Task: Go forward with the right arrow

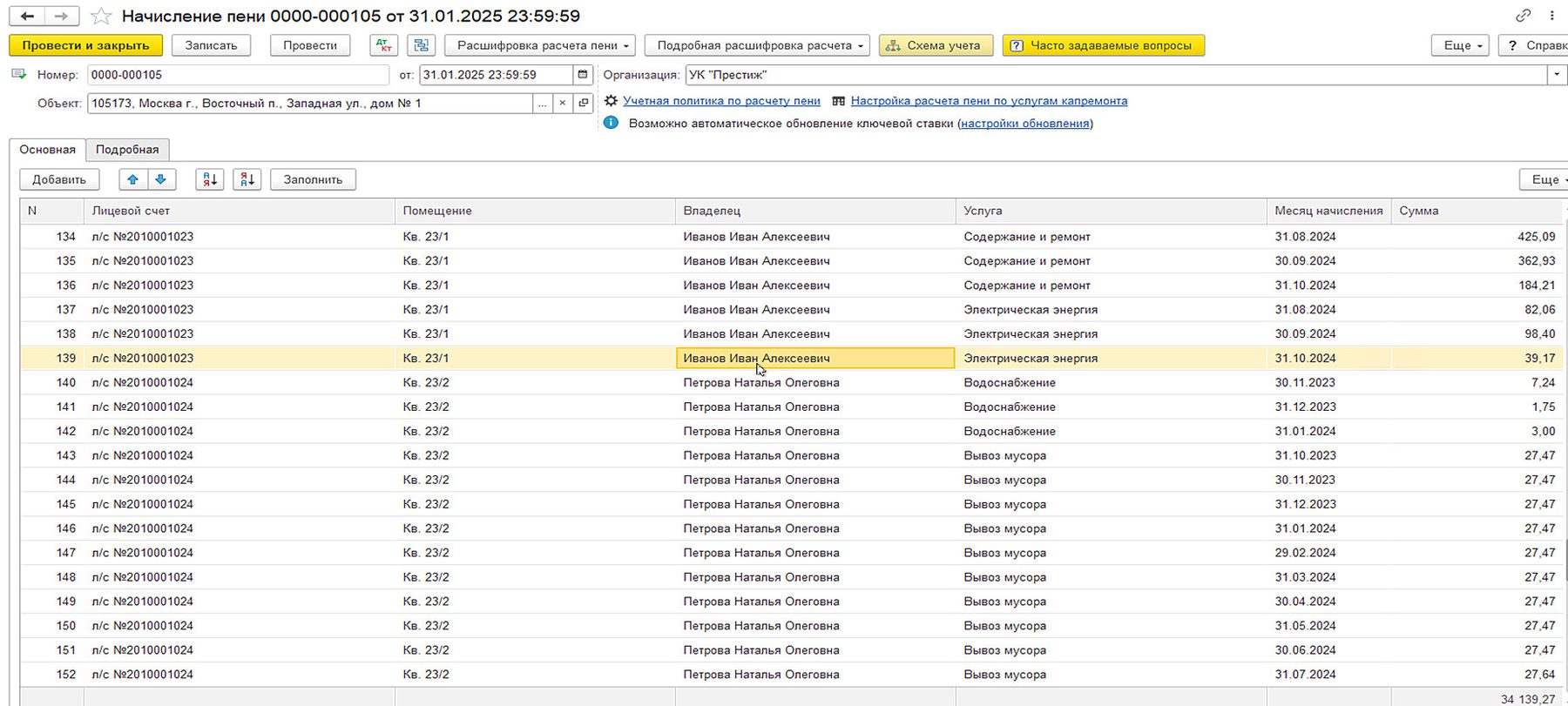Action: pyautogui.click(x=61, y=16)
